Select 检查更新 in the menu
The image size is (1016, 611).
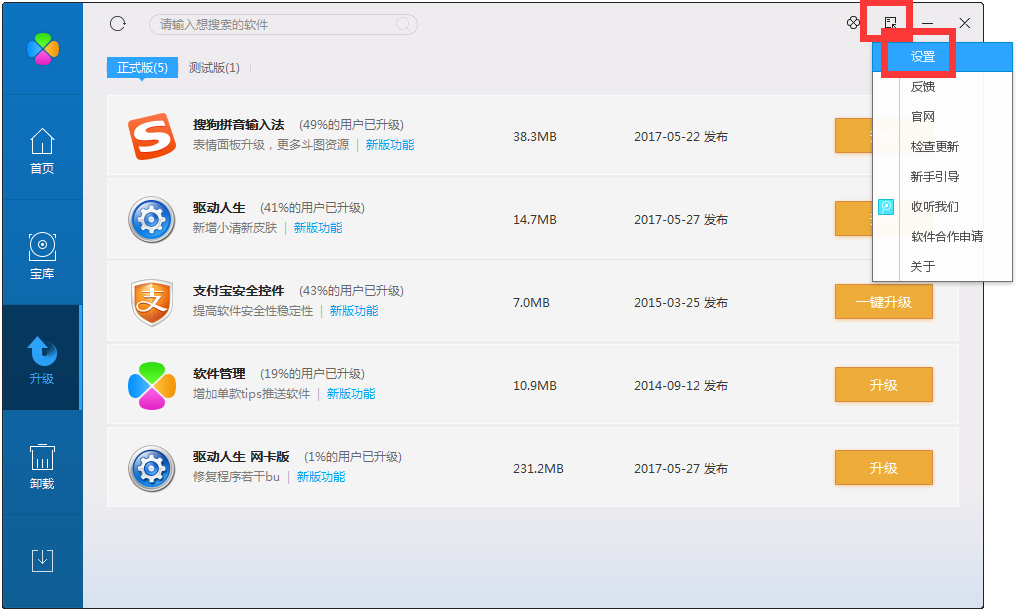point(921,146)
